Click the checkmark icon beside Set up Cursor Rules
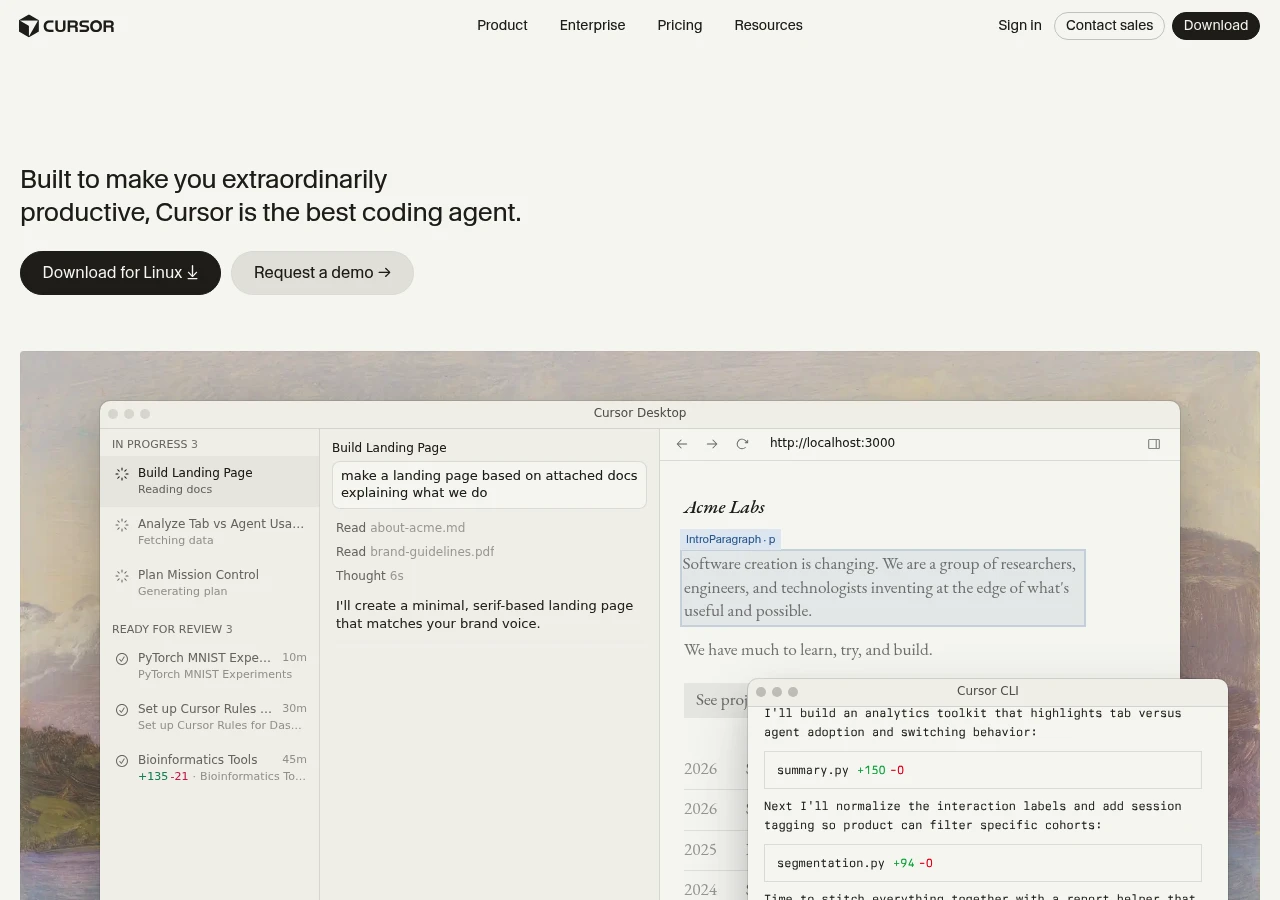Screen dimensions: 1280x900 tap(122, 710)
